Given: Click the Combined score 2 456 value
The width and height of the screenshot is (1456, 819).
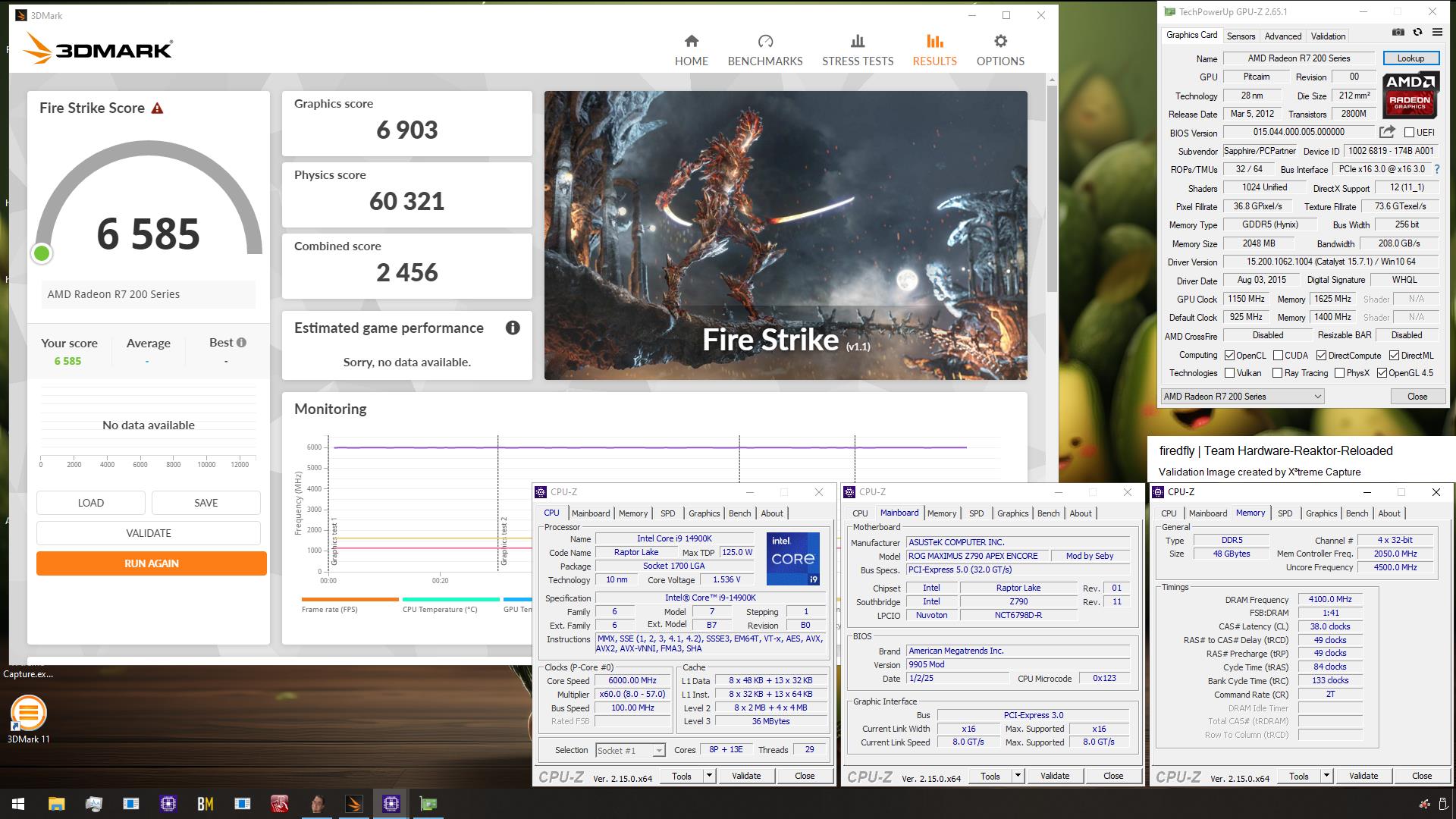Looking at the screenshot, I should (407, 273).
